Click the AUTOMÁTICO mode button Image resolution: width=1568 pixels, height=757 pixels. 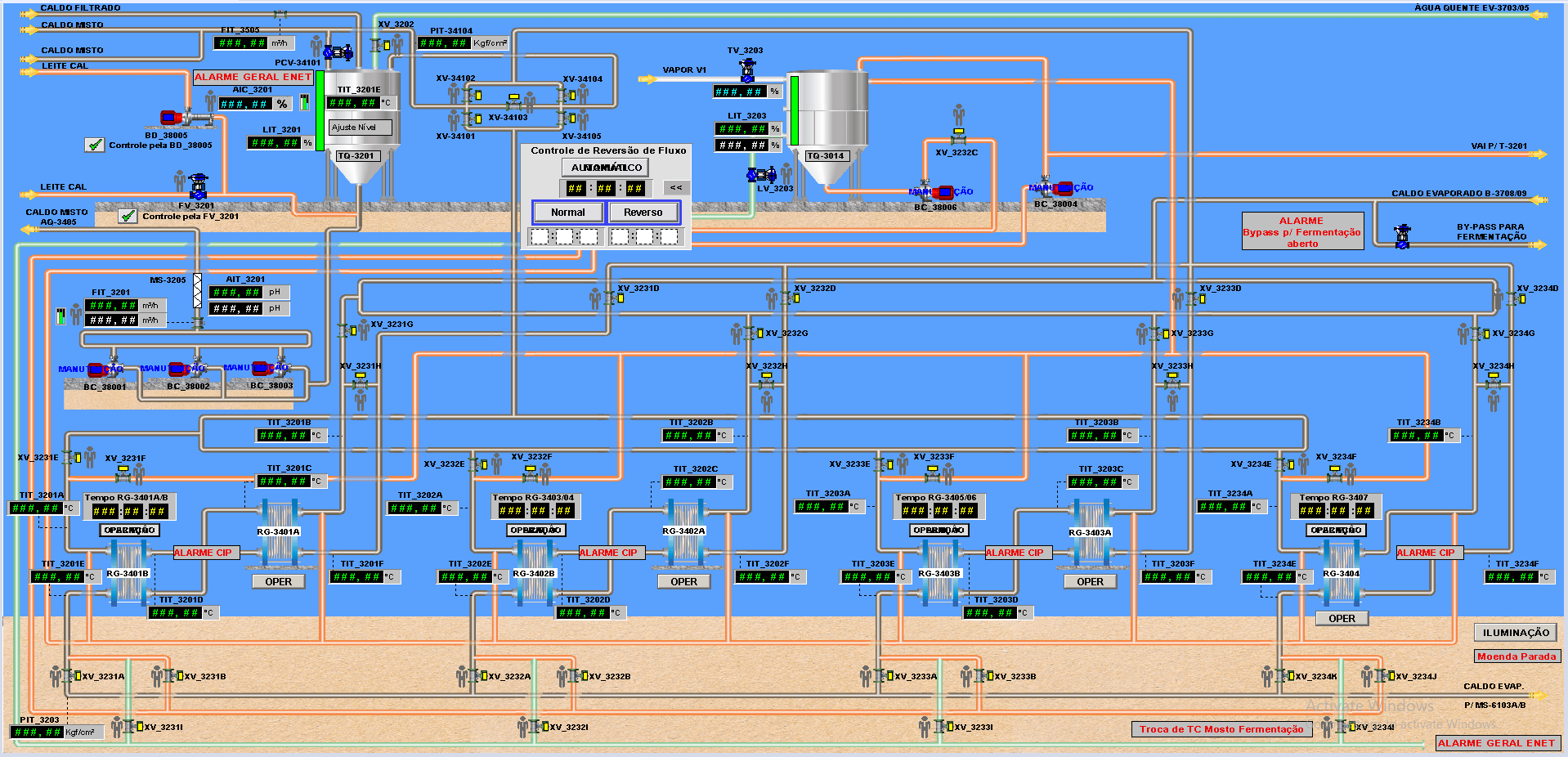coord(606,168)
